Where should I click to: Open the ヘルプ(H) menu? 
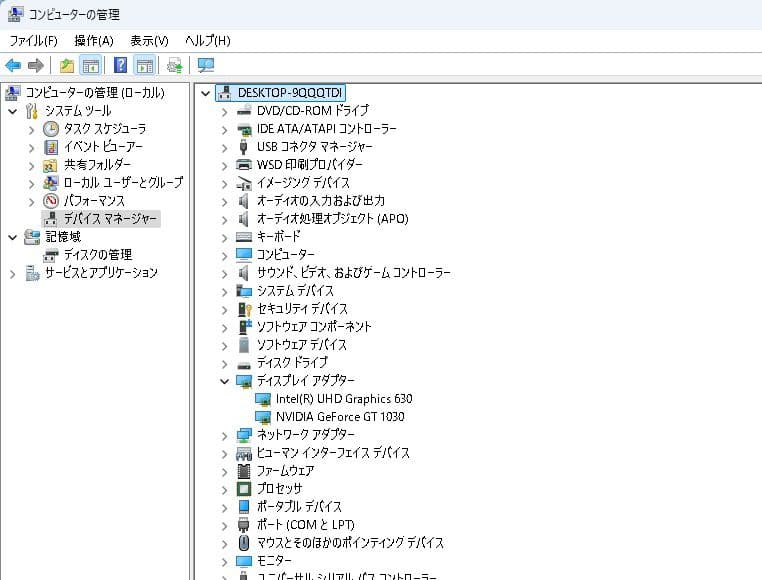[208, 41]
